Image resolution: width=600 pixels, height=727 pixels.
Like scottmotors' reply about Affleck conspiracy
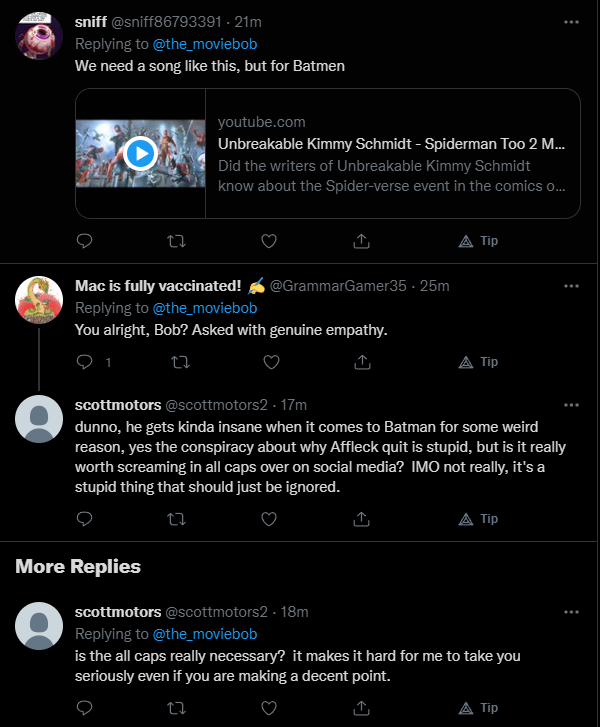pyautogui.click(x=268, y=519)
